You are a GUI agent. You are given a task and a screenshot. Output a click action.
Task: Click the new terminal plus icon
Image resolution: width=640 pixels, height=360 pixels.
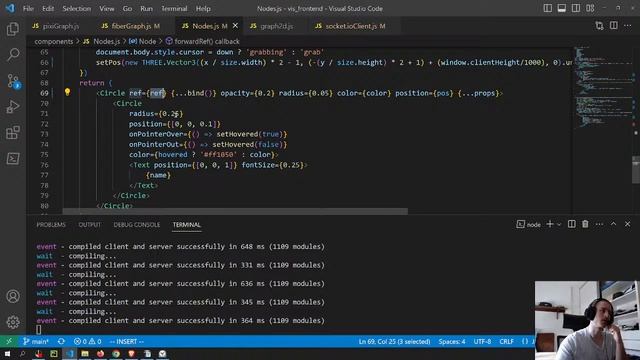550,224
